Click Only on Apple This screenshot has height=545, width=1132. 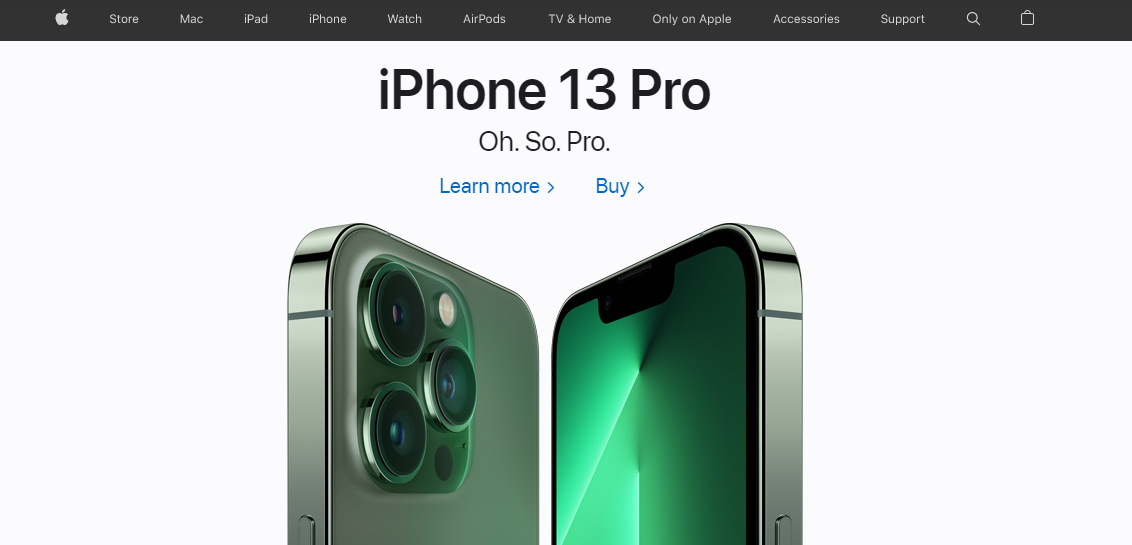[x=692, y=19]
